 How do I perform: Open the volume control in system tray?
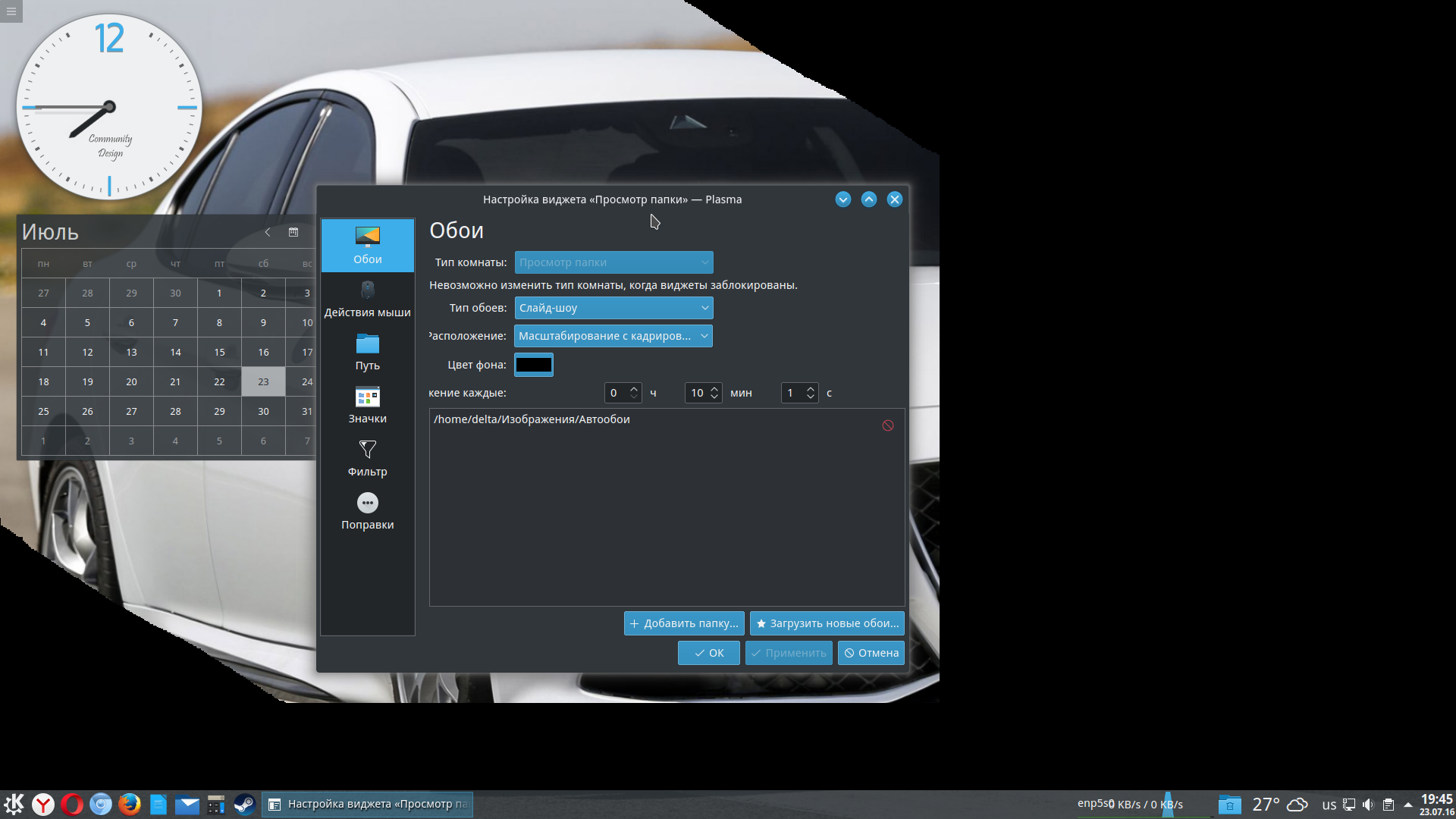coord(1368,805)
